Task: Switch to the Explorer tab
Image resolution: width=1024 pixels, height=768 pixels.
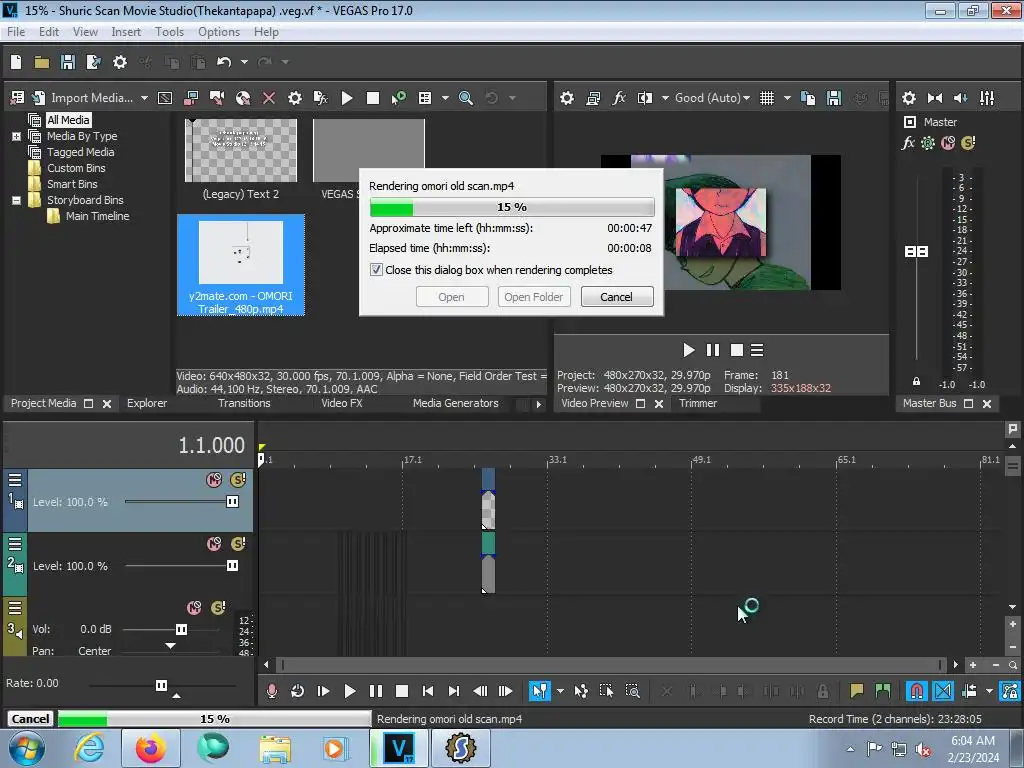Action: click(147, 403)
